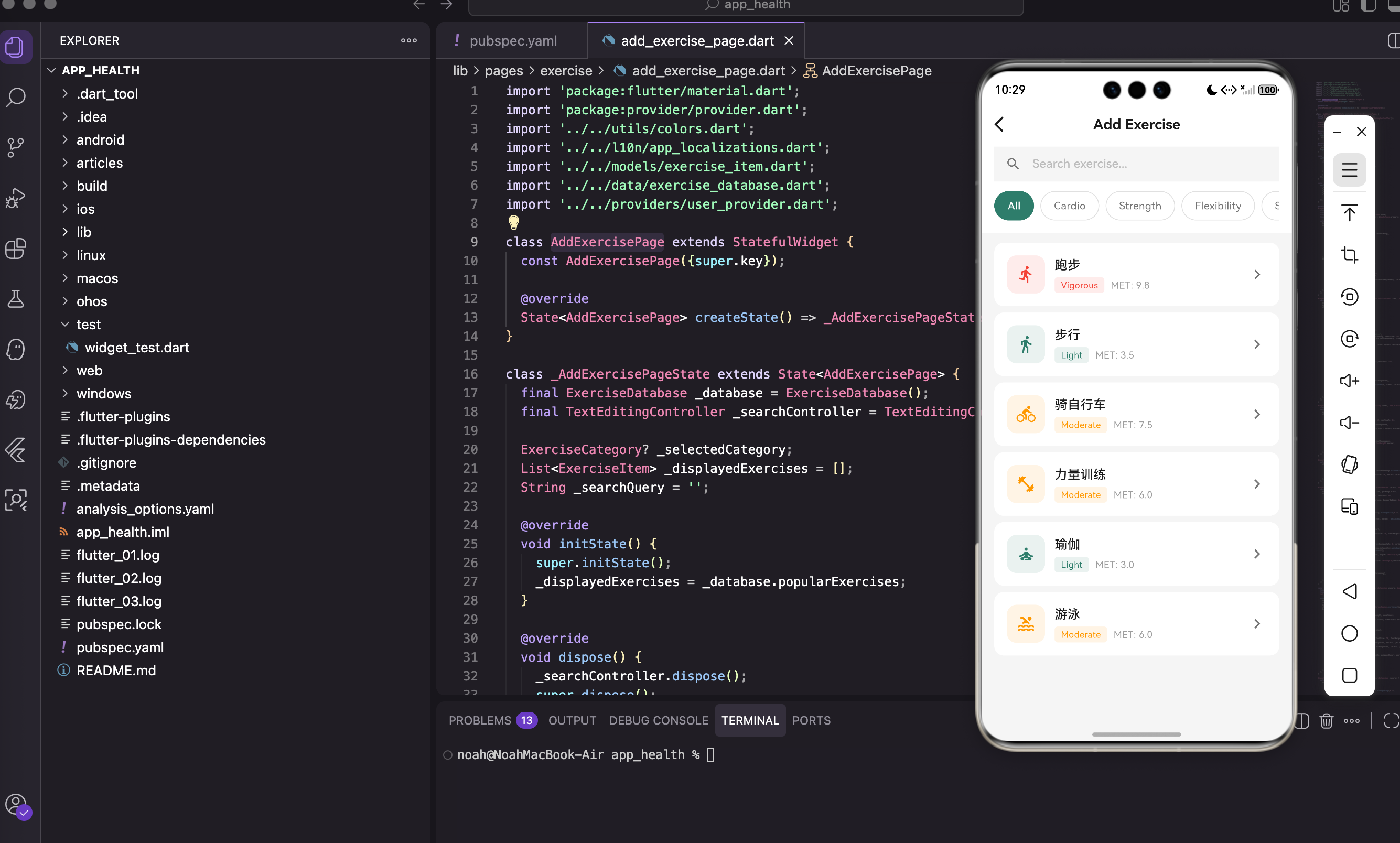Click the emulator volume up icon

pos(1349,381)
